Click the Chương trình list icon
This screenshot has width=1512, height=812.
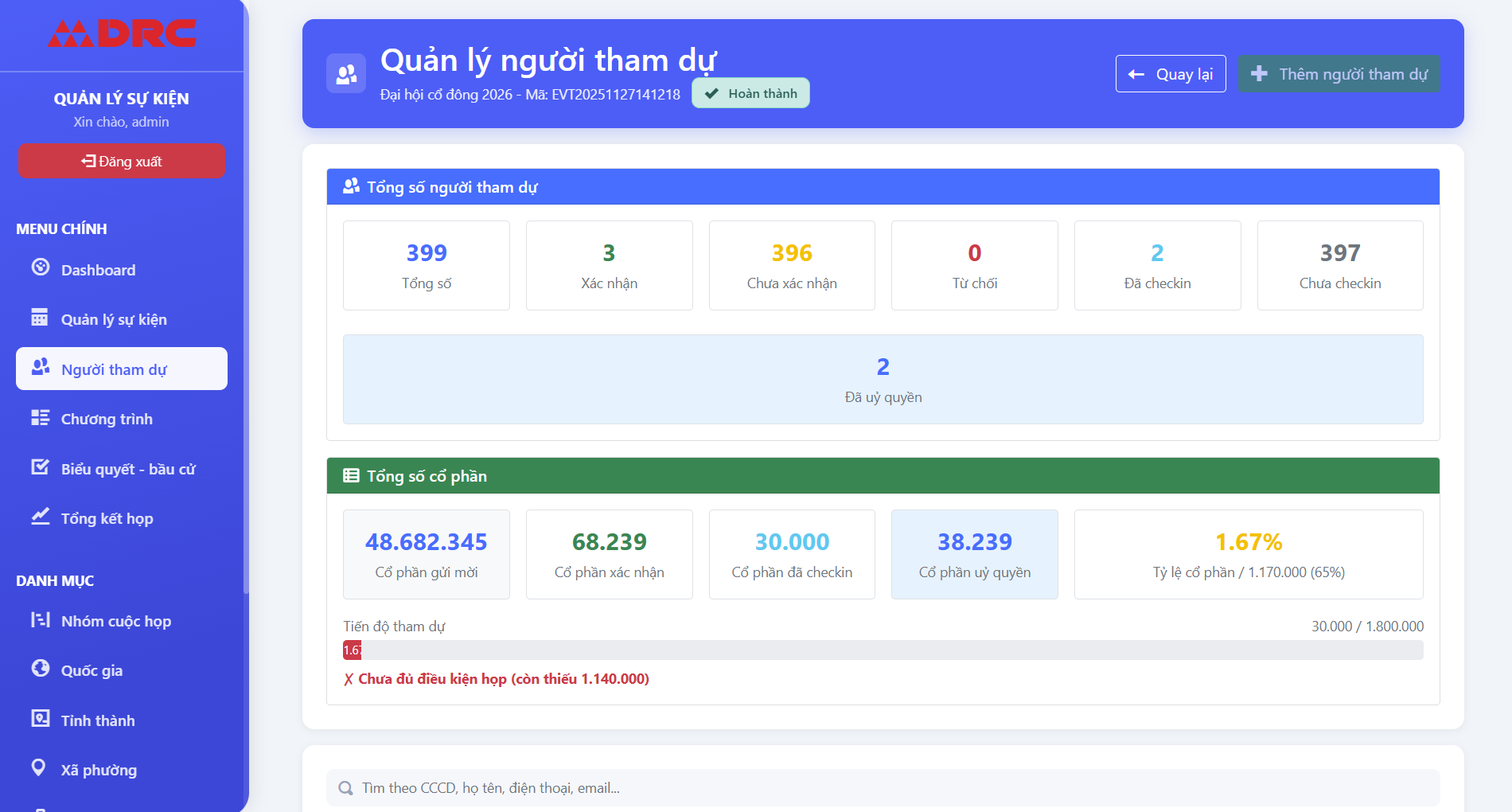pos(40,418)
